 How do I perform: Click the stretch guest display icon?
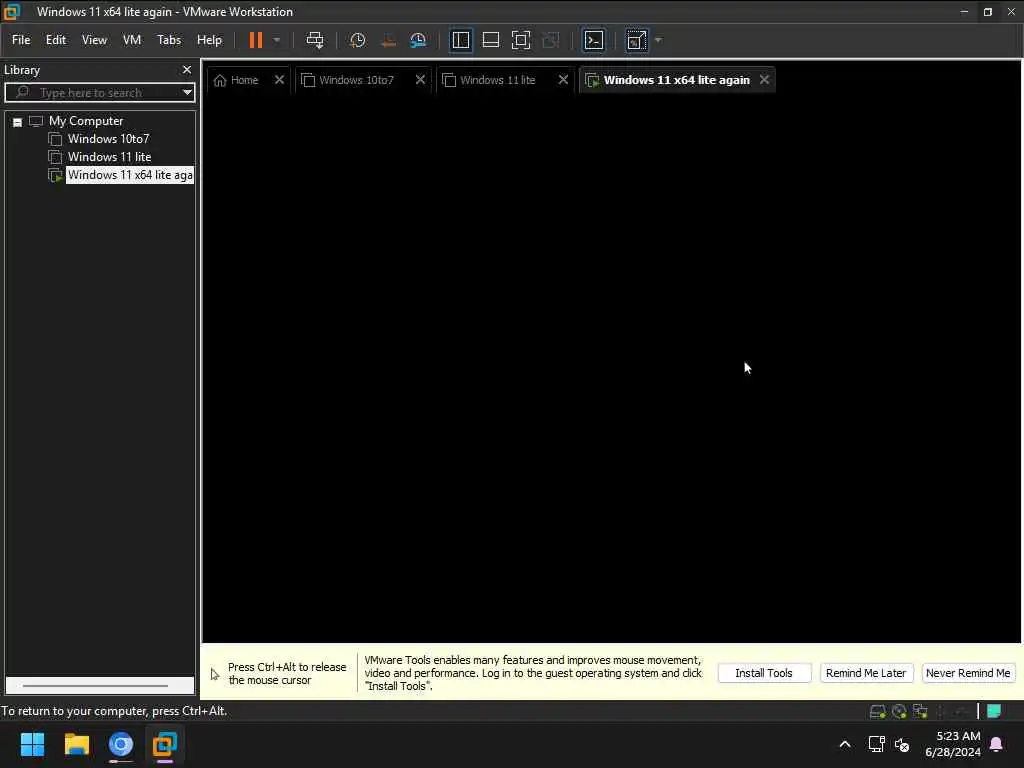(636, 40)
